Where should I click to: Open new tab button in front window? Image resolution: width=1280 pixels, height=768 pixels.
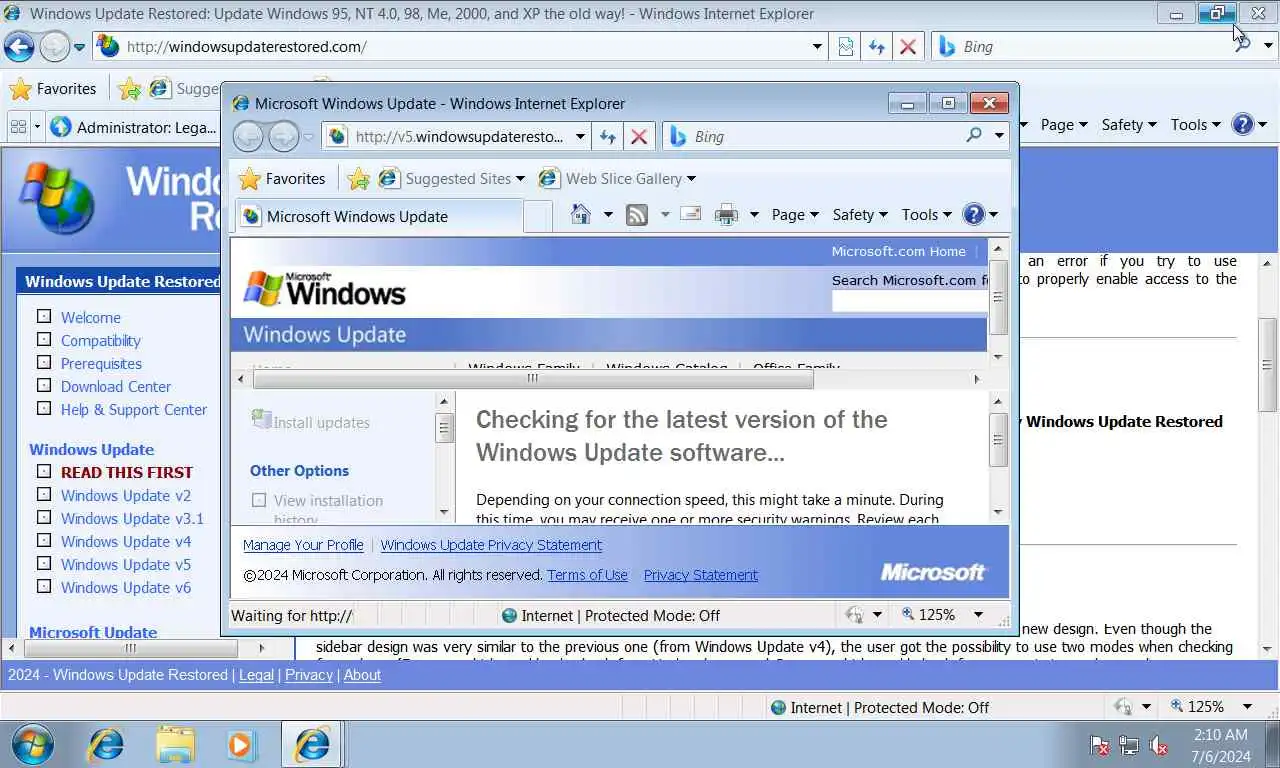click(x=537, y=216)
